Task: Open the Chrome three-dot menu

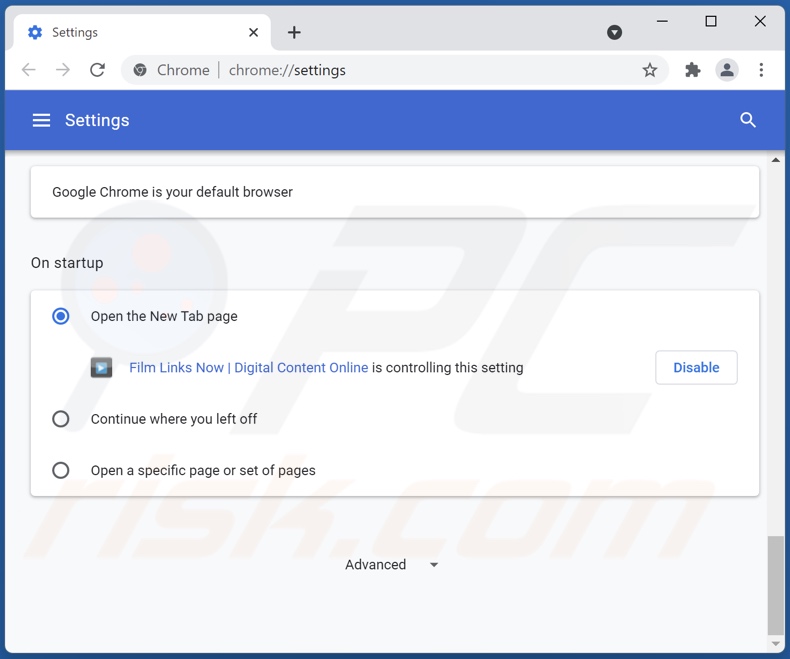Action: point(761,70)
